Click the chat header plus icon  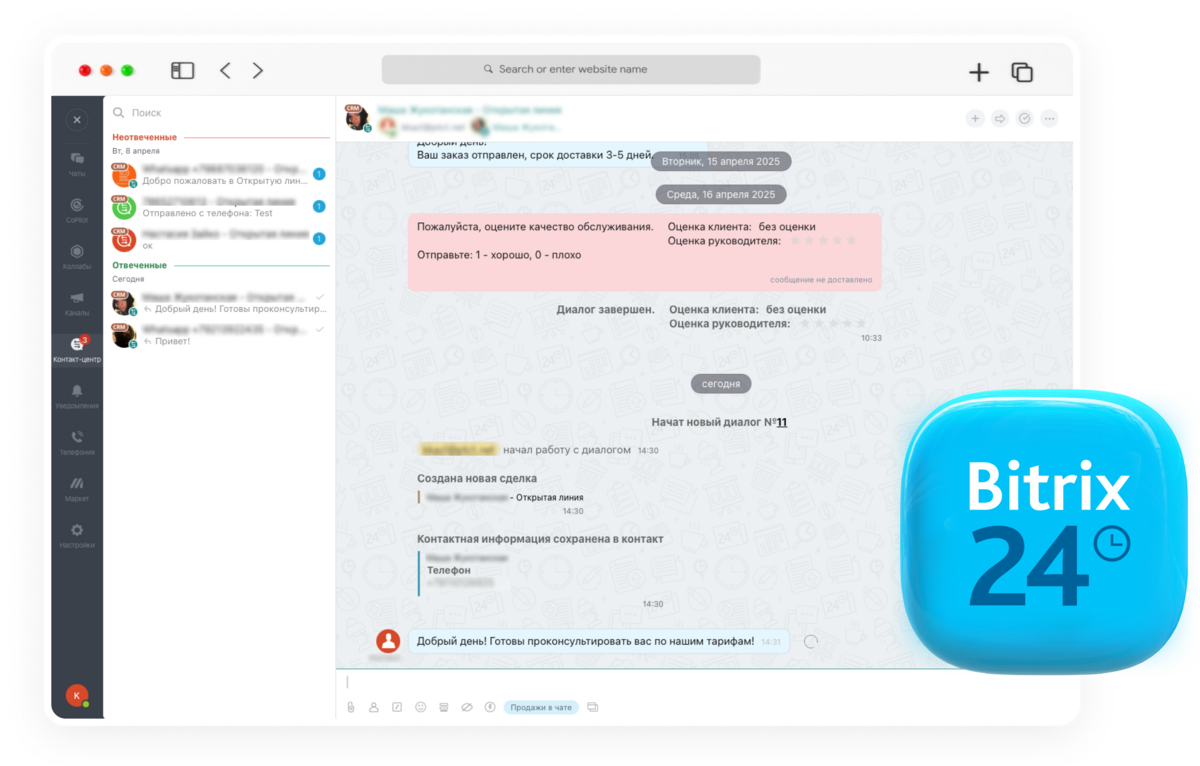click(975, 119)
